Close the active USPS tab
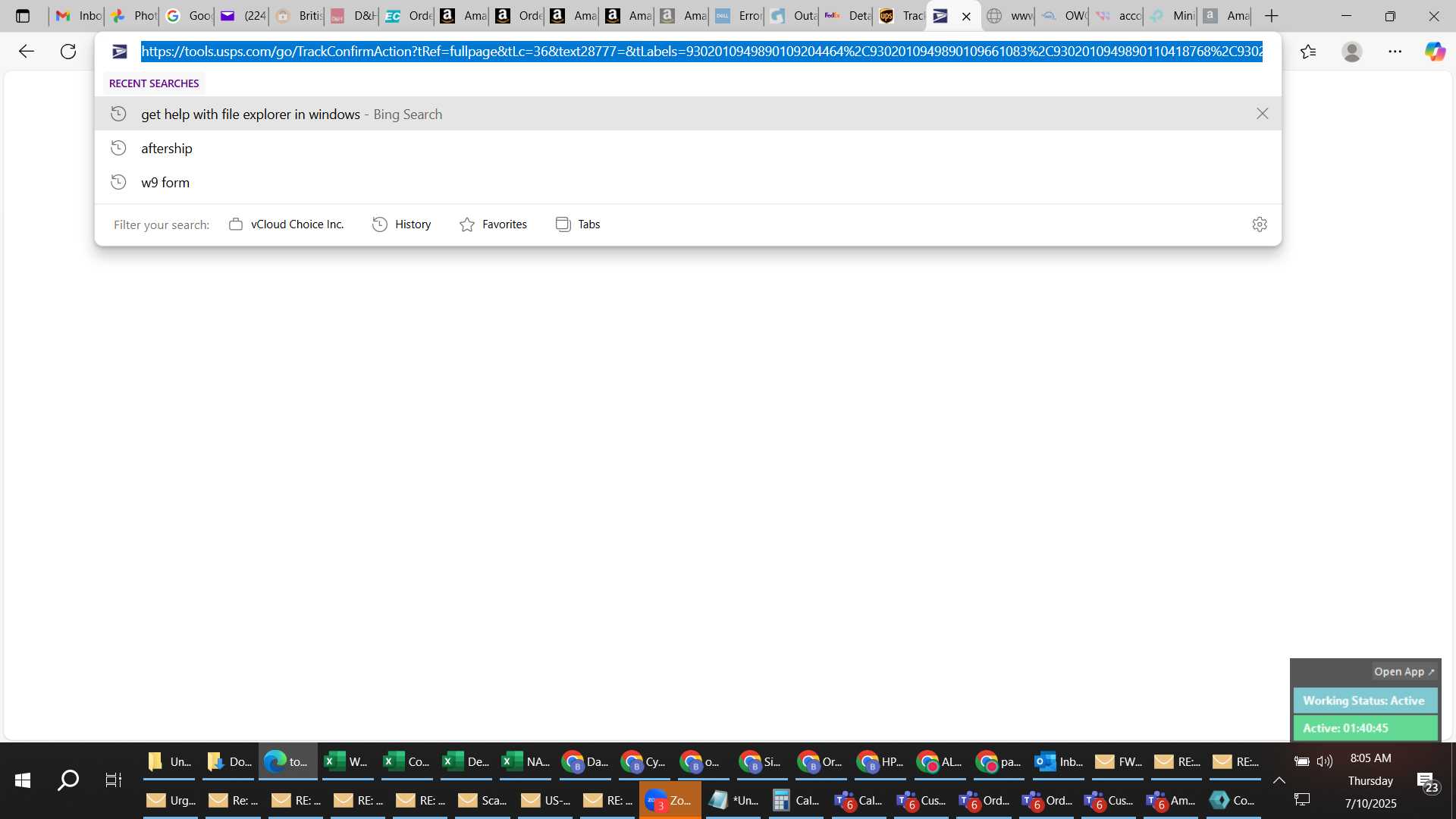The height and width of the screenshot is (819, 1456). [966, 16]
